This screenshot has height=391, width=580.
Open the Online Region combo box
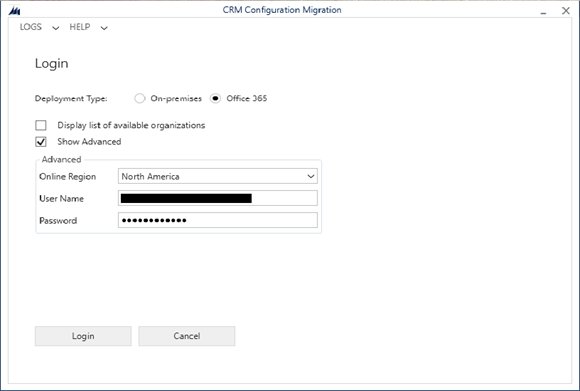[x=218, y=176]
